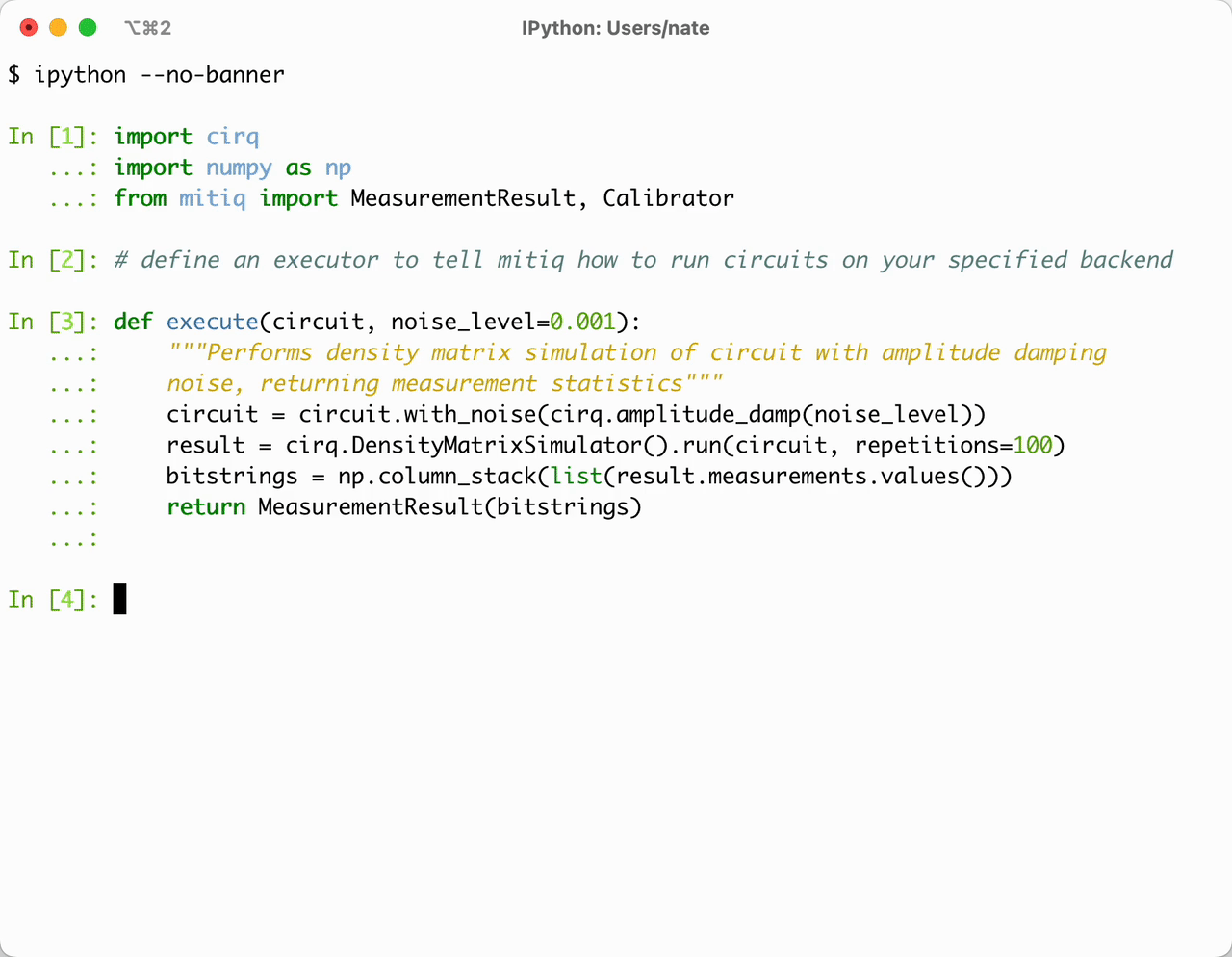Click 'MeasurementResult(bitstrings)' in the return line

click(450, 507)
